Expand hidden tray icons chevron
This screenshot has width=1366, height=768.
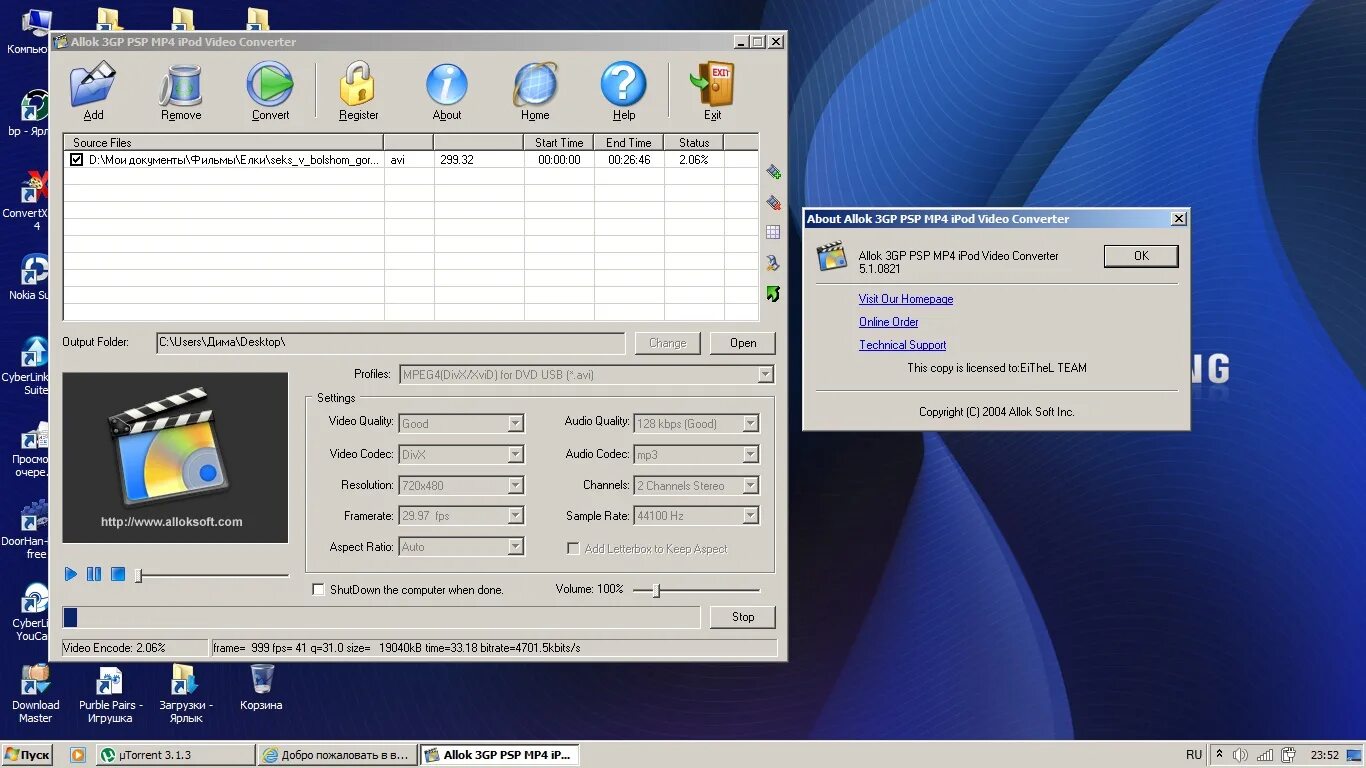tap(1219, 755)
